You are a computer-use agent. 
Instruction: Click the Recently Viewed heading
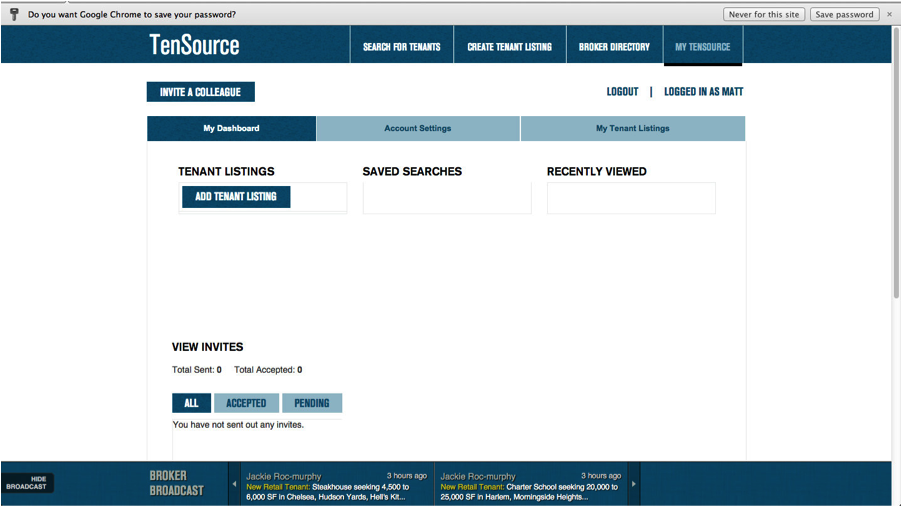point(597,171)
